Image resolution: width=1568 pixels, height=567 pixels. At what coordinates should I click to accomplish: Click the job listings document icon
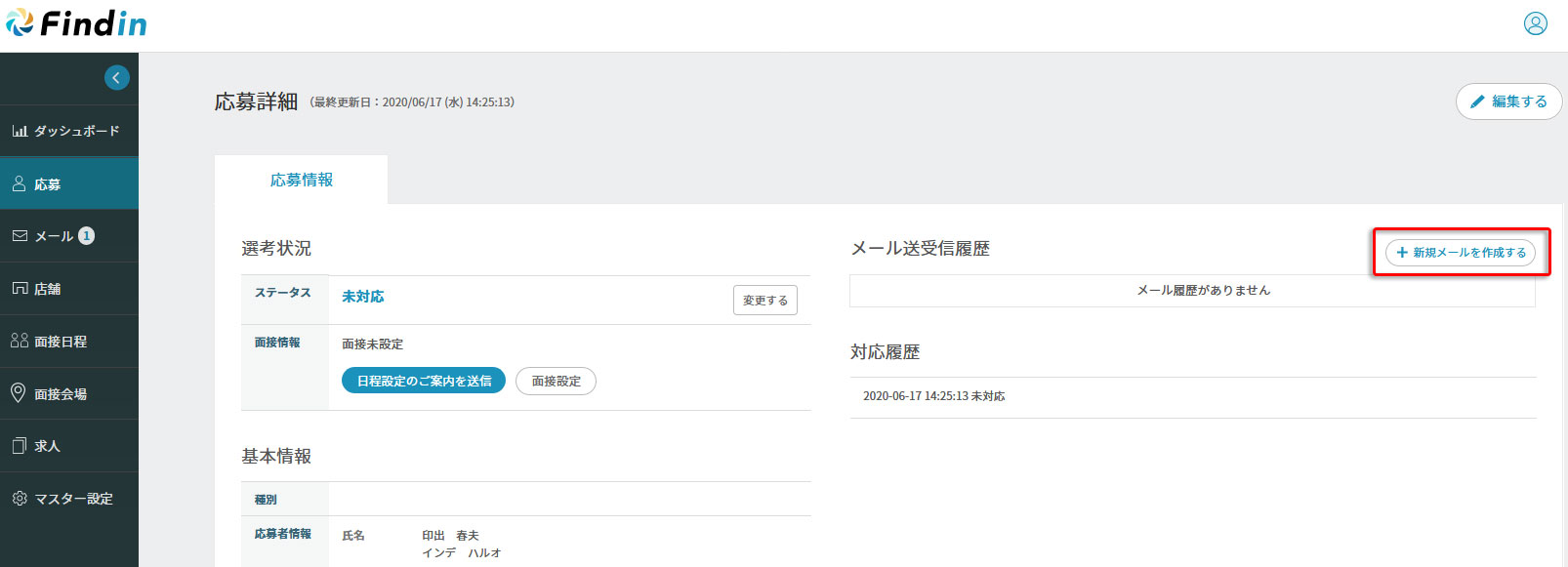(x=20, y=446)
